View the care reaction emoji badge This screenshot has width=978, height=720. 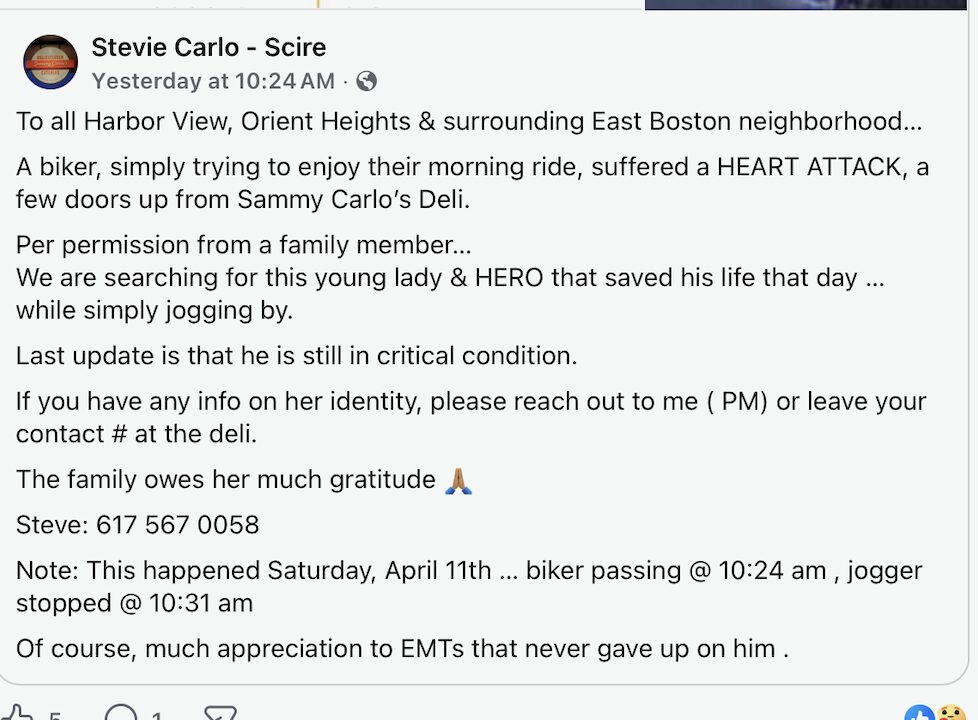[x=950, y=714]
